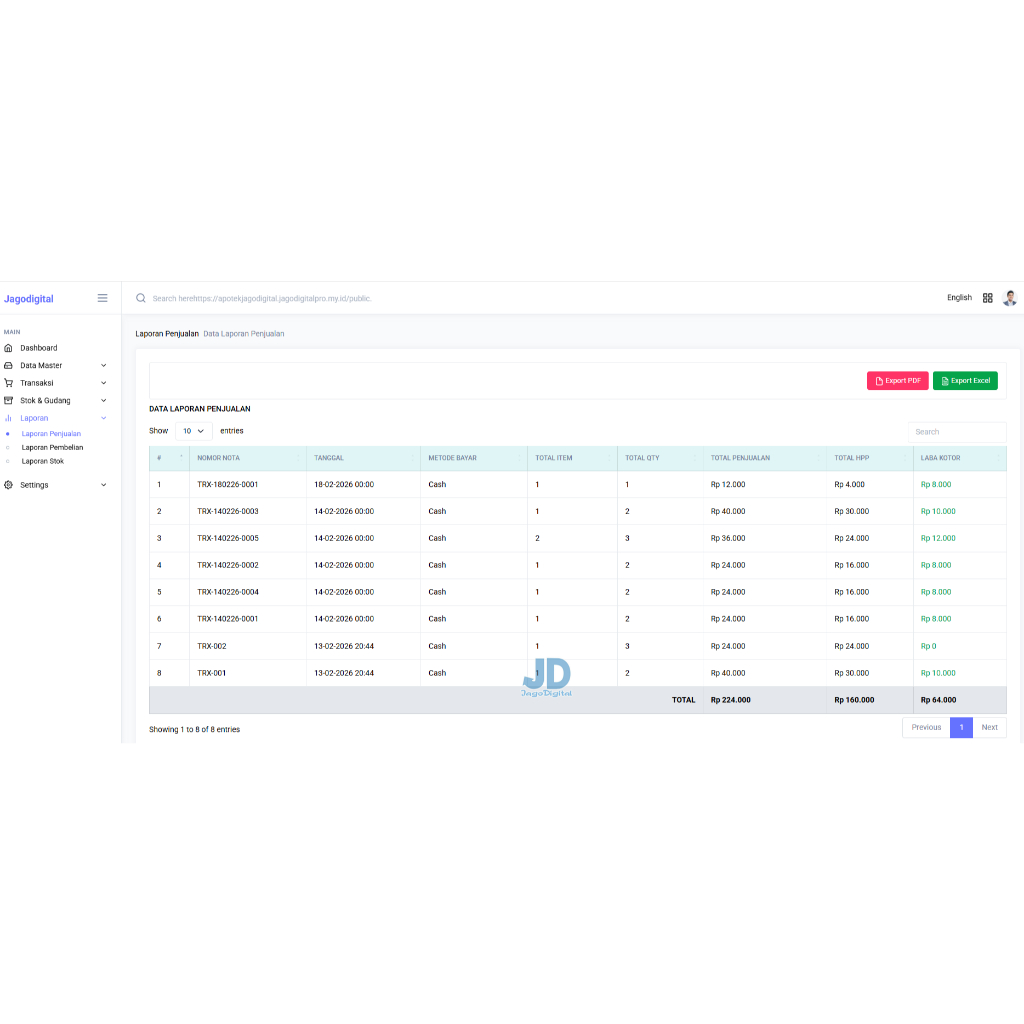The width and height of the screenshot is (1024, 1024).
Task: Select Laporan Penjualan submenu
Action: 51,434
